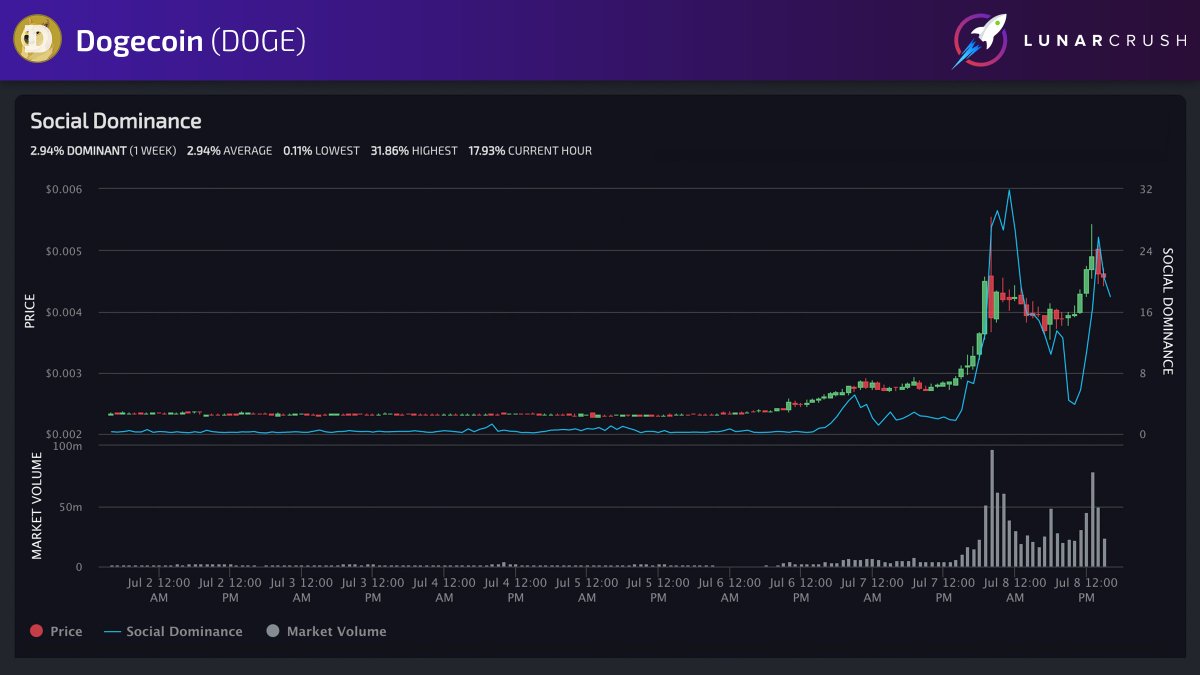
Task: Toggle the Social Dominance legend entry
Action: pos(173,631)
